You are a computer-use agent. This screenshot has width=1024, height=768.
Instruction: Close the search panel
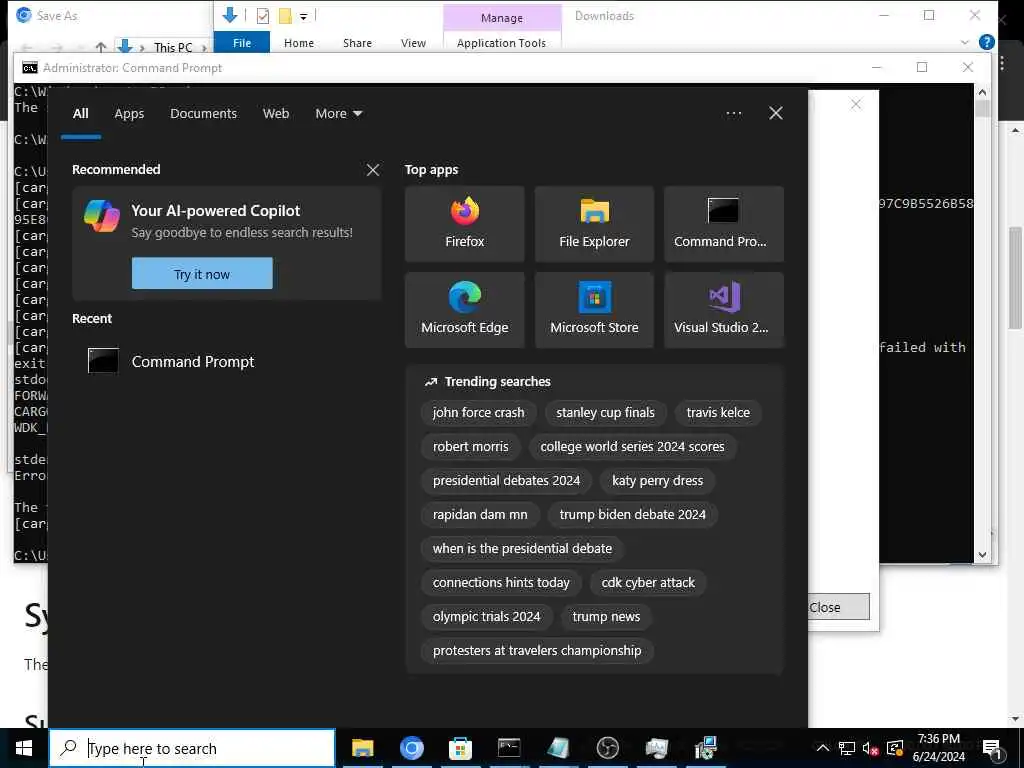point(775,114)
